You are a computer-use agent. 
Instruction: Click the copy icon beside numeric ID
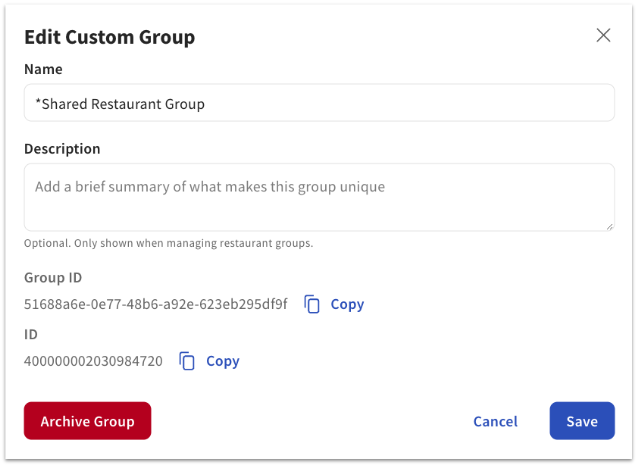tap(187, 361)
